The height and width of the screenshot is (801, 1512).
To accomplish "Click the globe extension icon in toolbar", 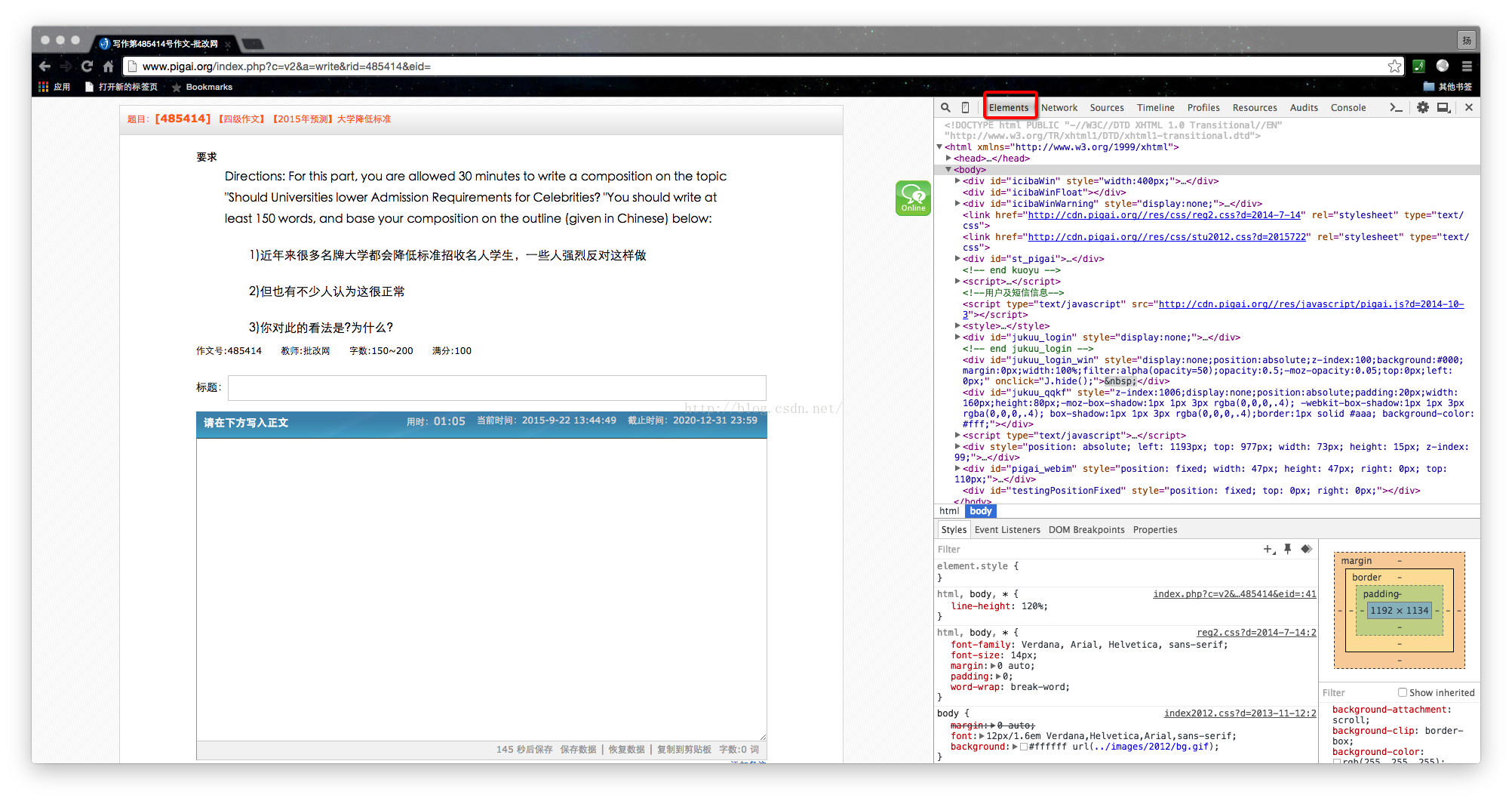I will pyautogui.click(x=1443, y=66).
